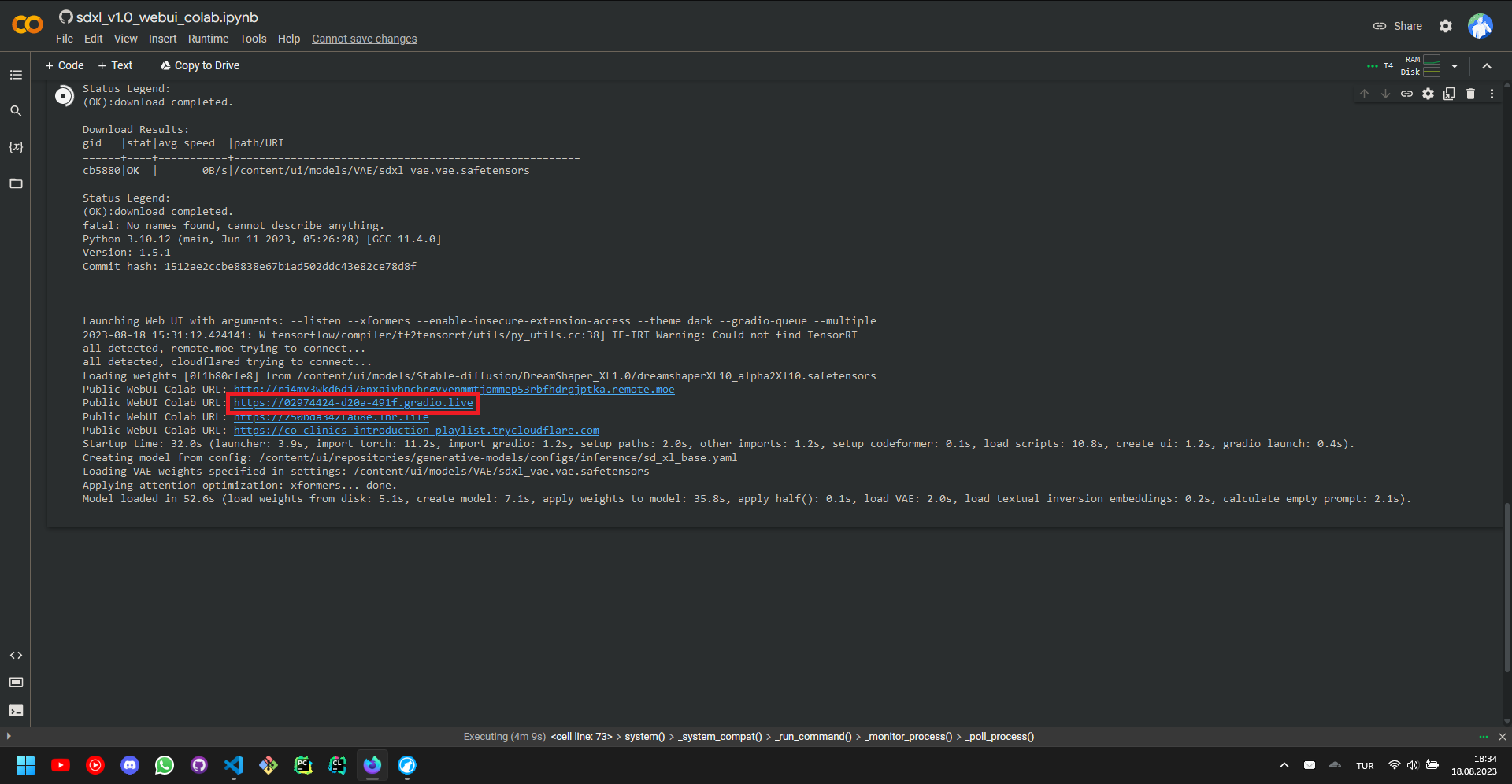This screenshot has width=1512, height=784.
Task: Click _poll_process() in execution stack
Action: [1000, 737]
